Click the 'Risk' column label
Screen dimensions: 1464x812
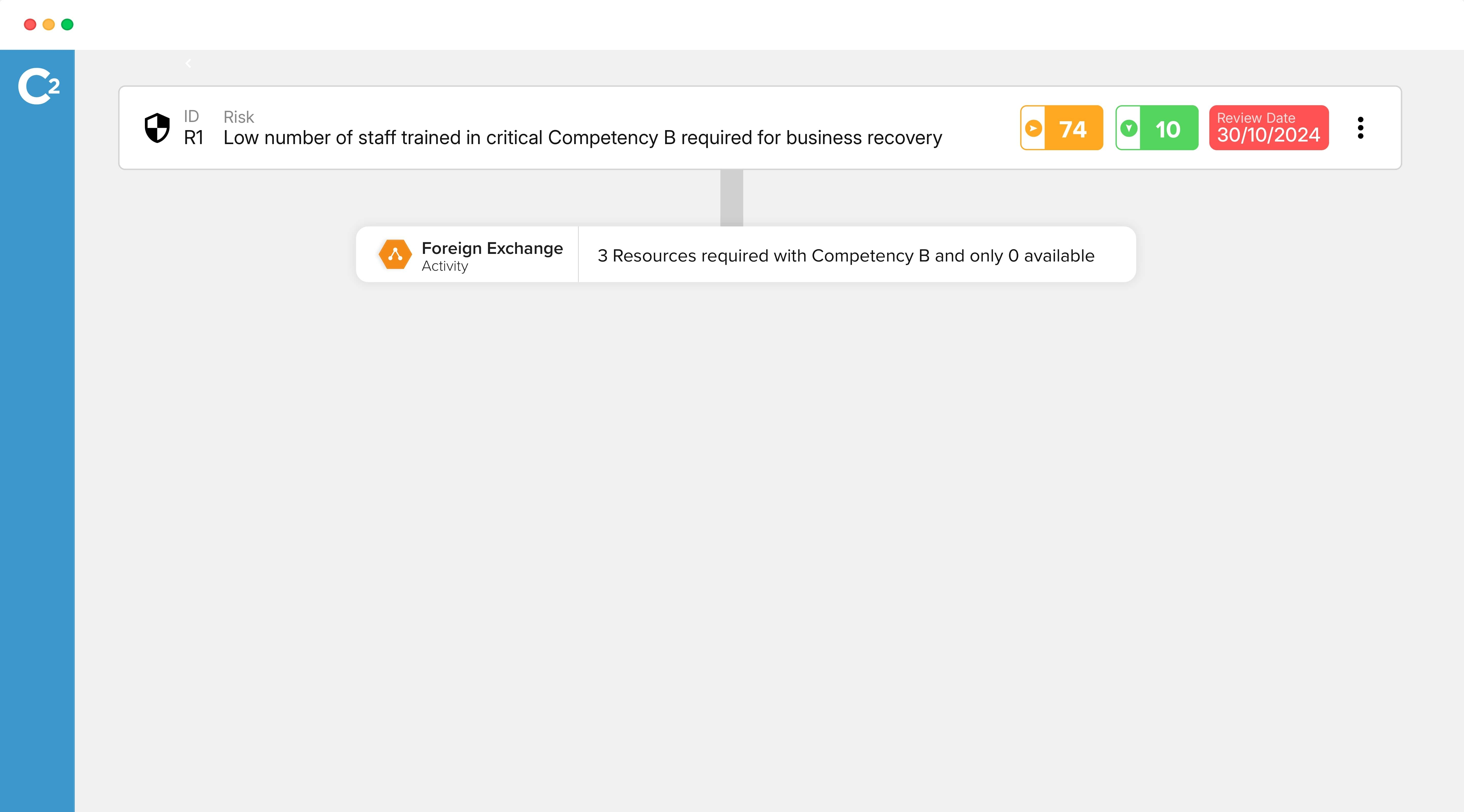[239, 117]
